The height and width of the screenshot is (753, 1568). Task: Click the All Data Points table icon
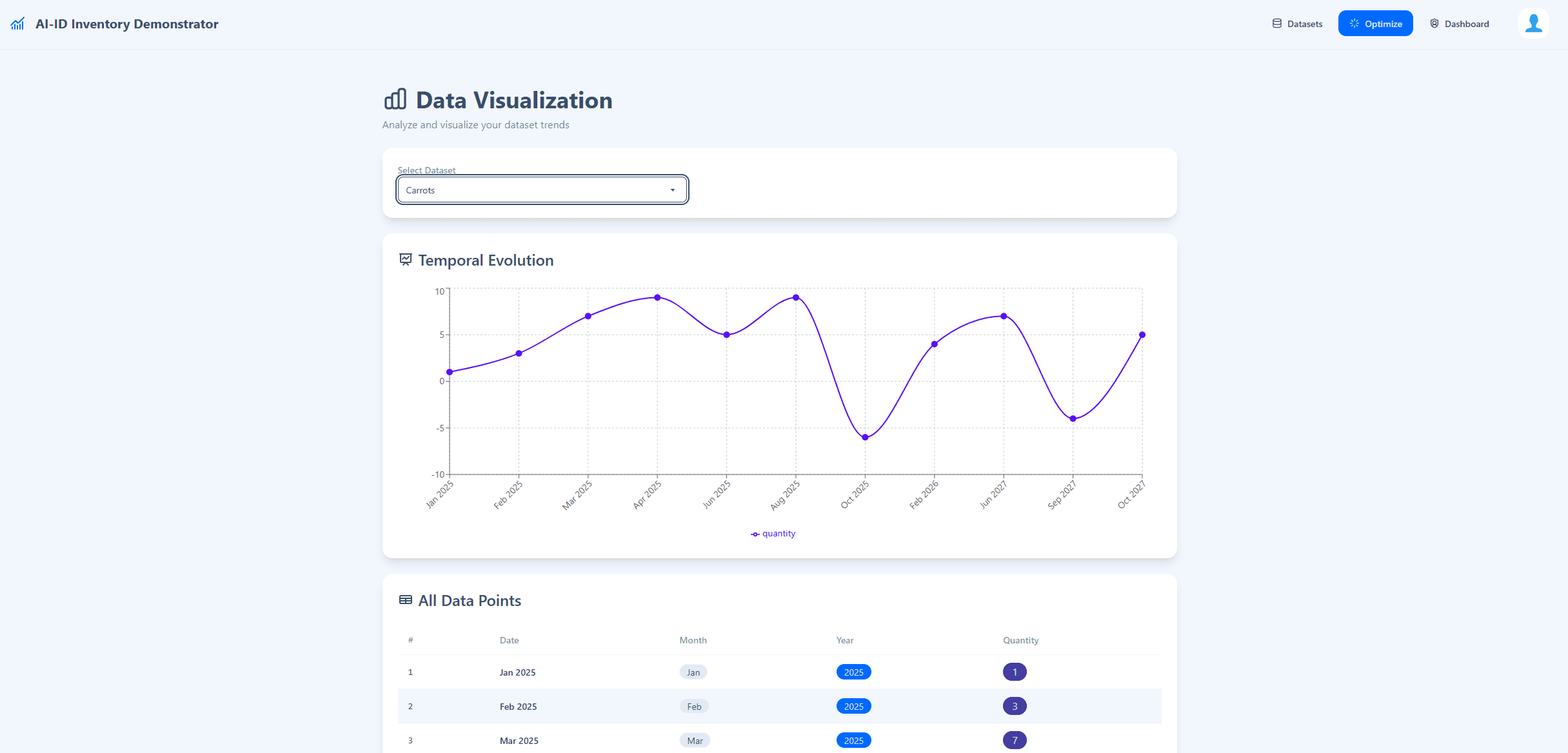406,600
